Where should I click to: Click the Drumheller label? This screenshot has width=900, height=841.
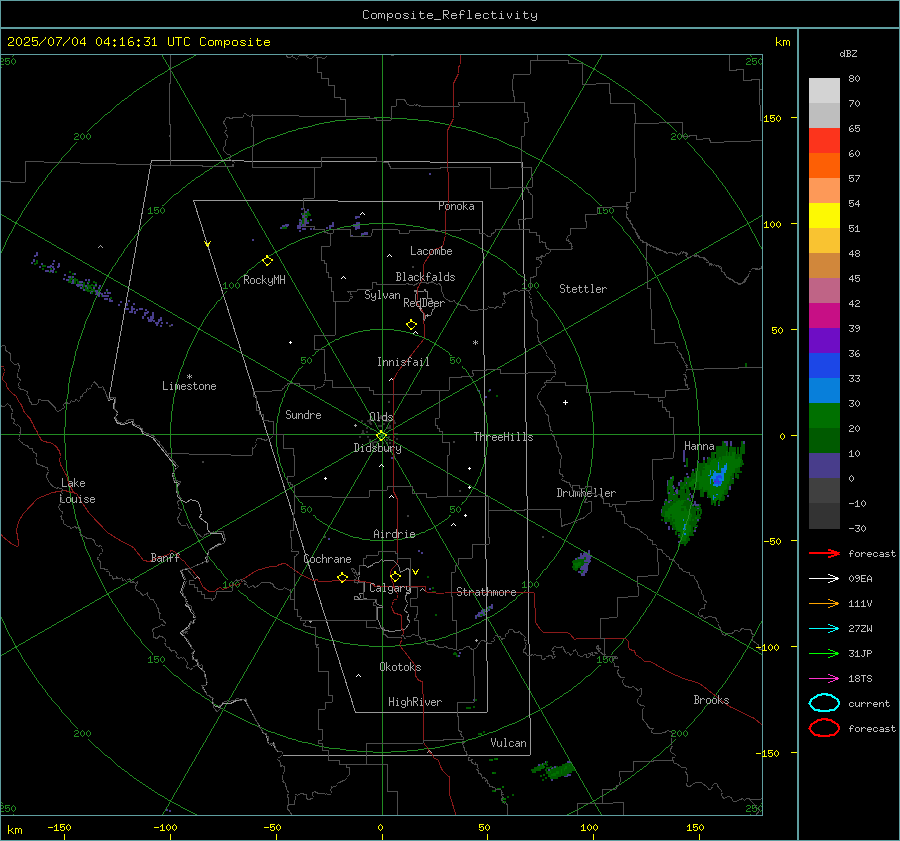coord(586,493)
